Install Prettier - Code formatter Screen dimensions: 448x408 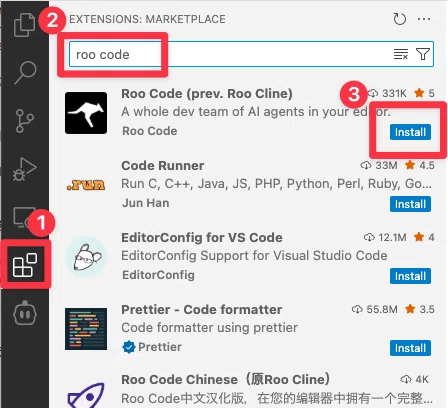pos(410,348)
